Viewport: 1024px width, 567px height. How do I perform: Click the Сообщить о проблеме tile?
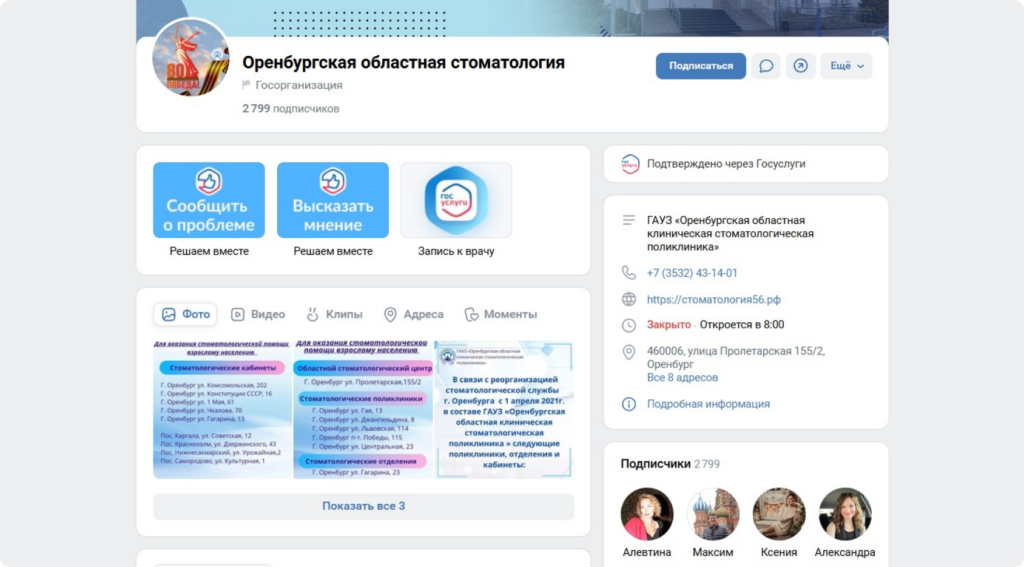(x=209, y=200)
